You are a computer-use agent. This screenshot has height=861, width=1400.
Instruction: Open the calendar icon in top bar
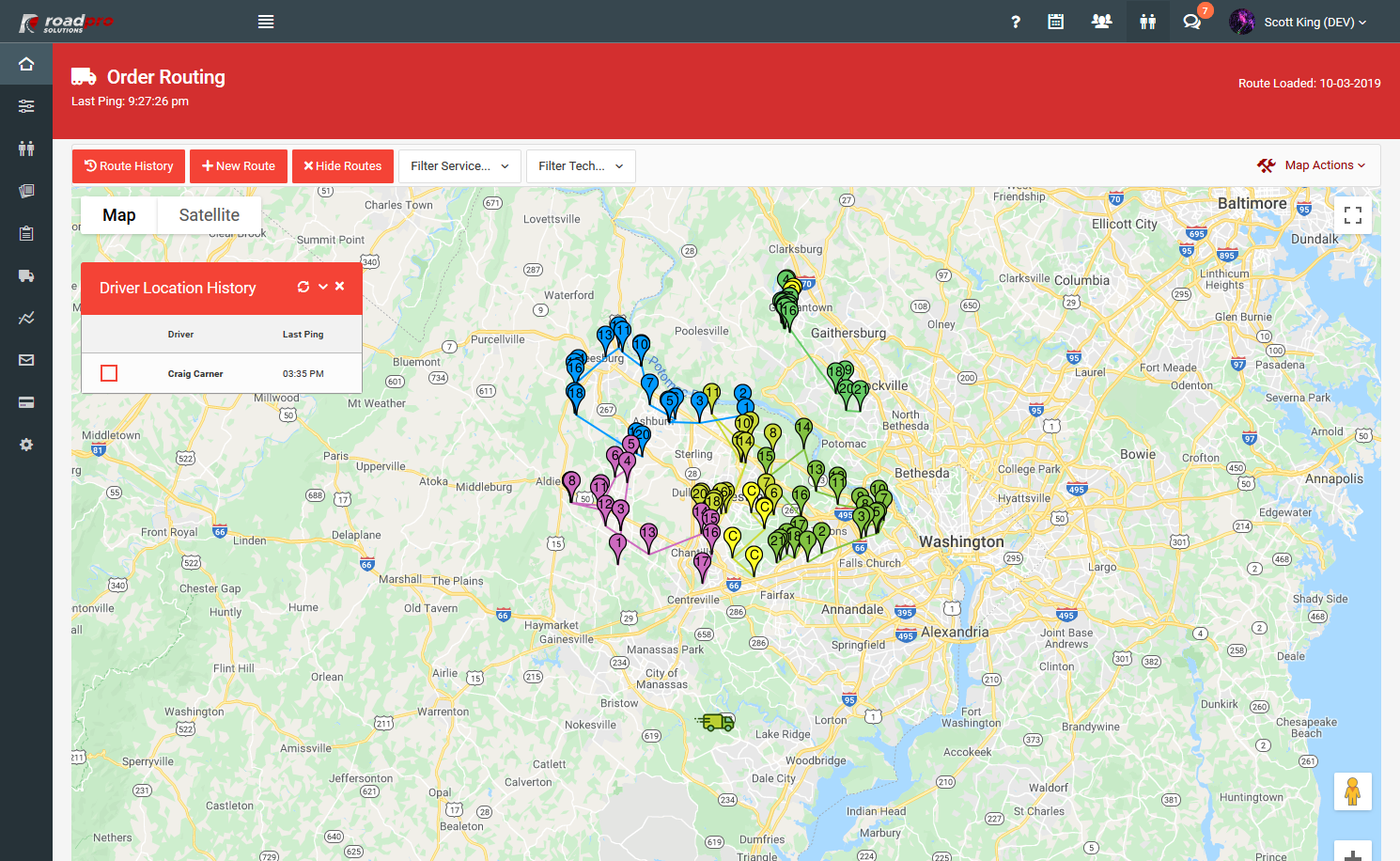1056,22
